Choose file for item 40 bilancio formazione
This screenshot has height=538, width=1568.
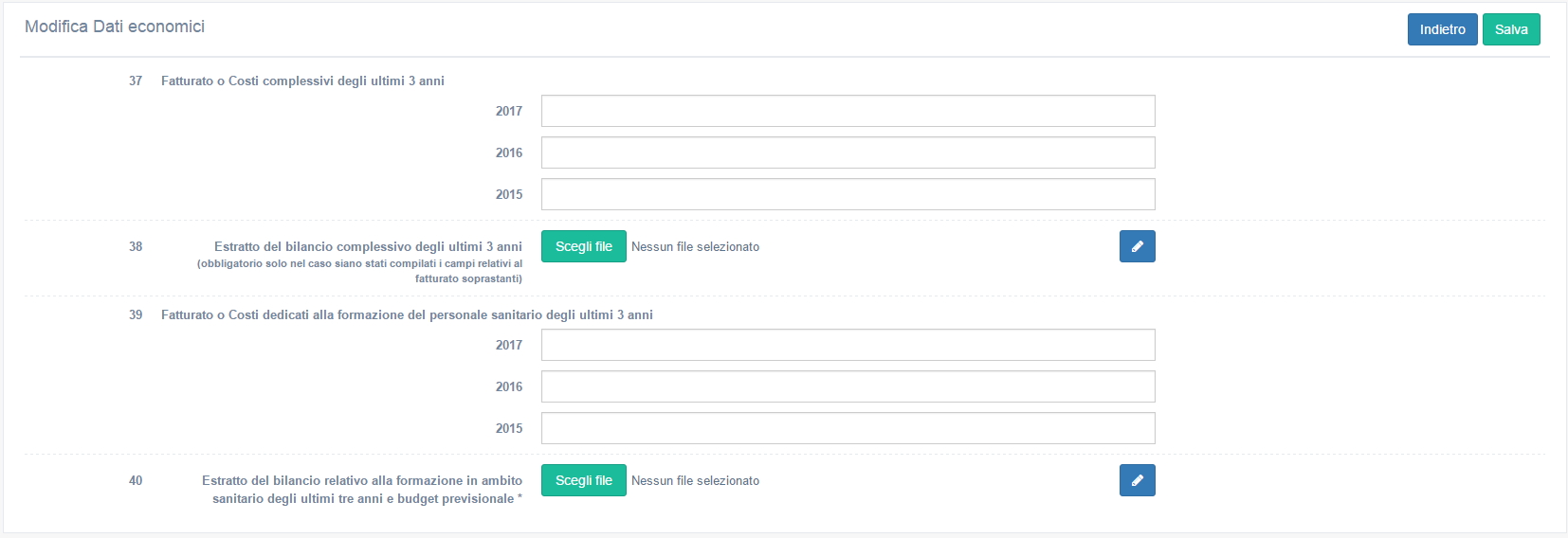(x=584, y=480)
